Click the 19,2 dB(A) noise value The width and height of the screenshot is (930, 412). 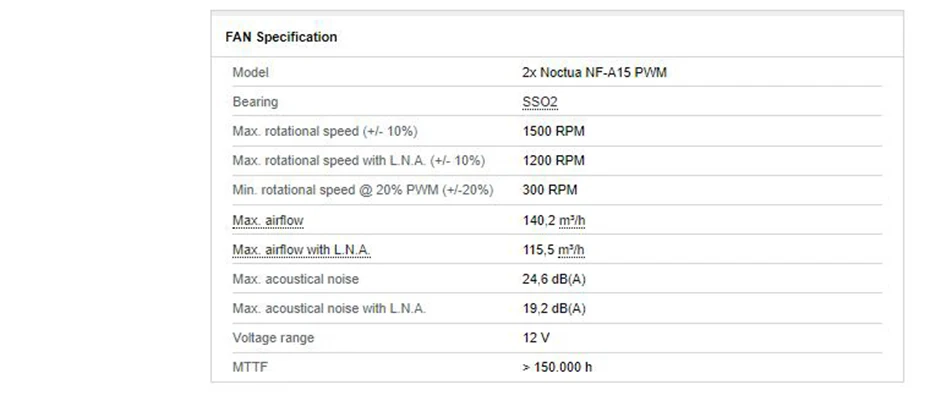(554, 309)
